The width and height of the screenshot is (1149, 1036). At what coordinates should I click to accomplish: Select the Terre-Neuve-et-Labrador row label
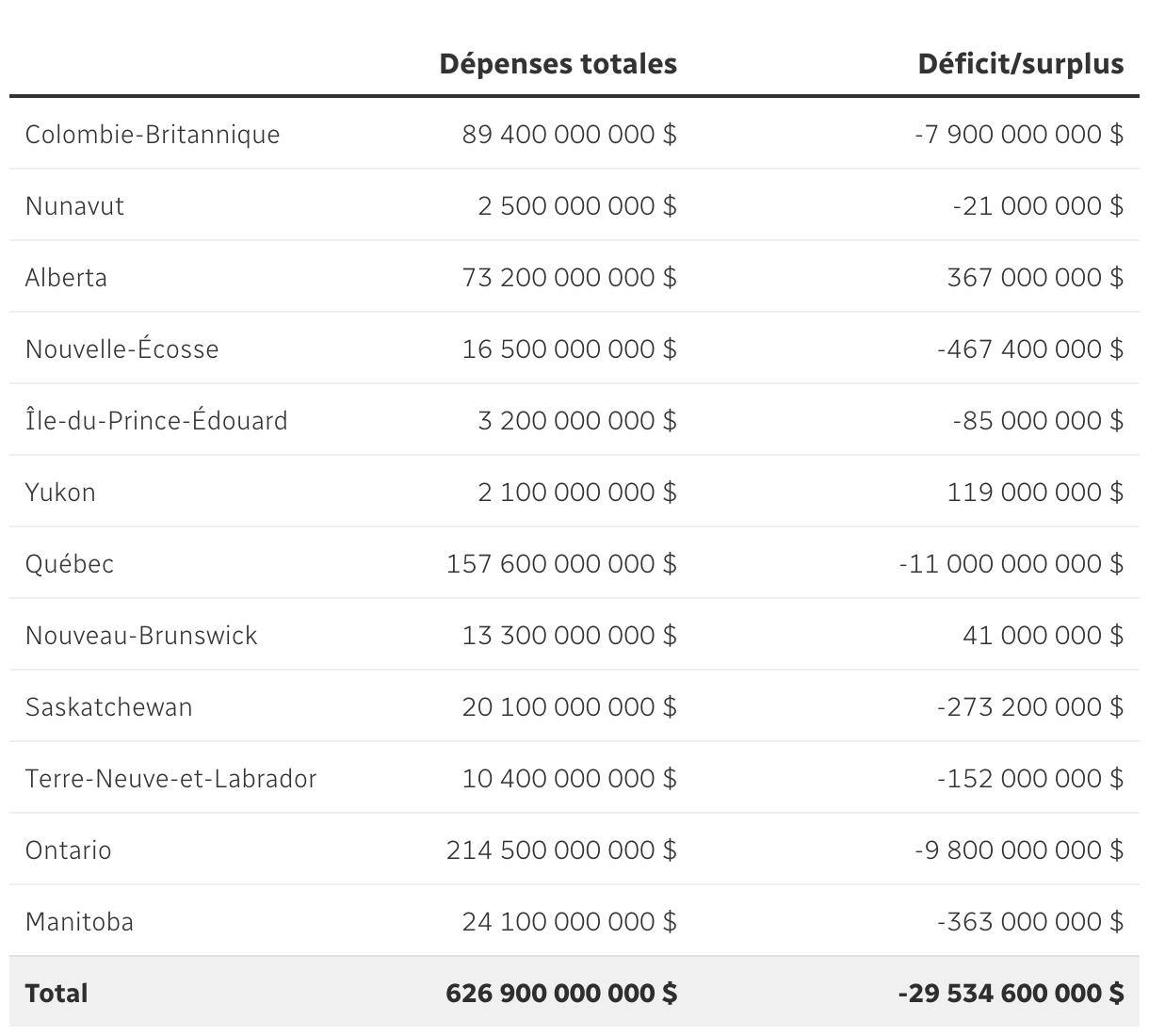point(170,779)
